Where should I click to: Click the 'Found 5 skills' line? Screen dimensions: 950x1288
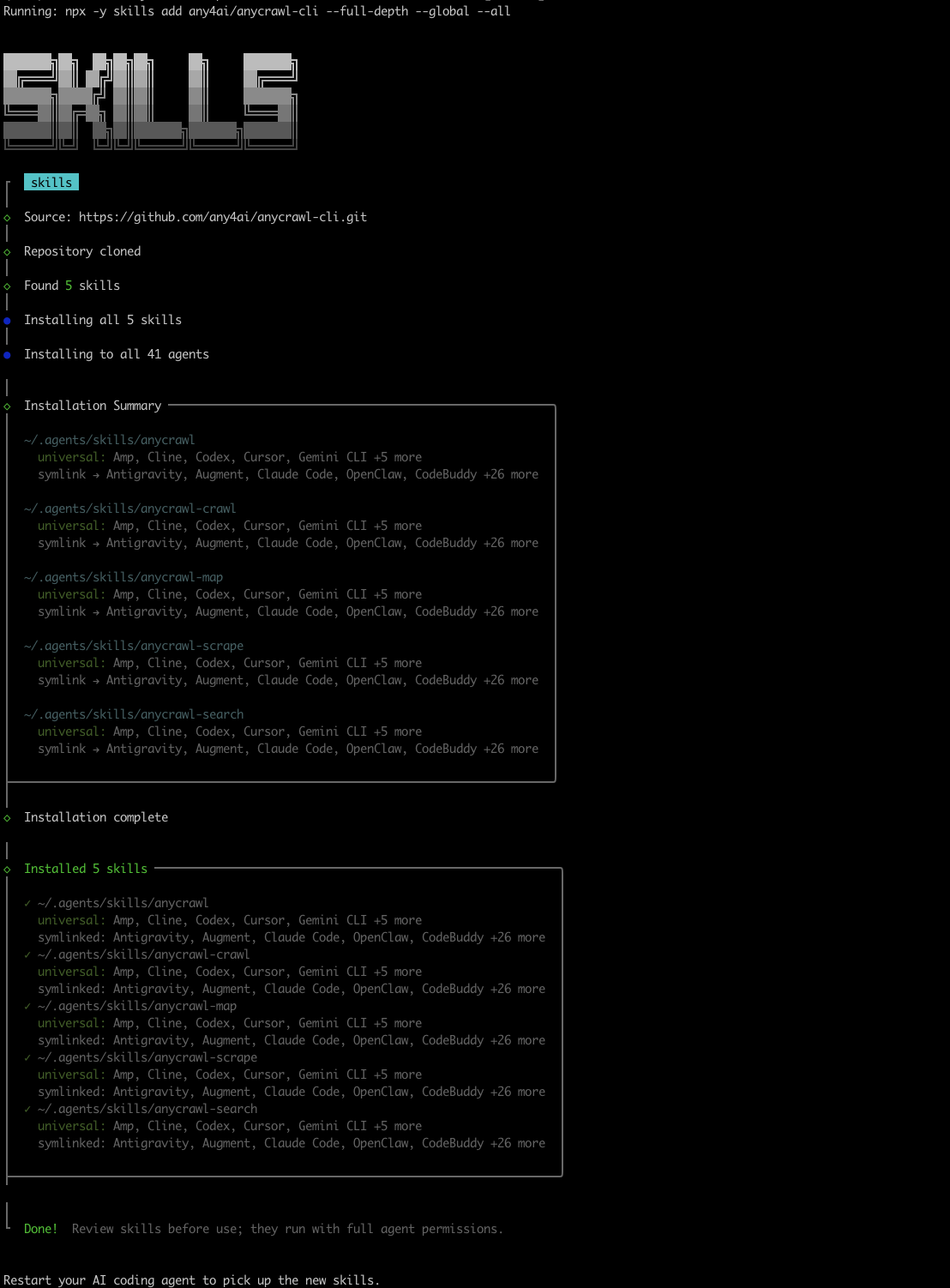click(72, 286)
